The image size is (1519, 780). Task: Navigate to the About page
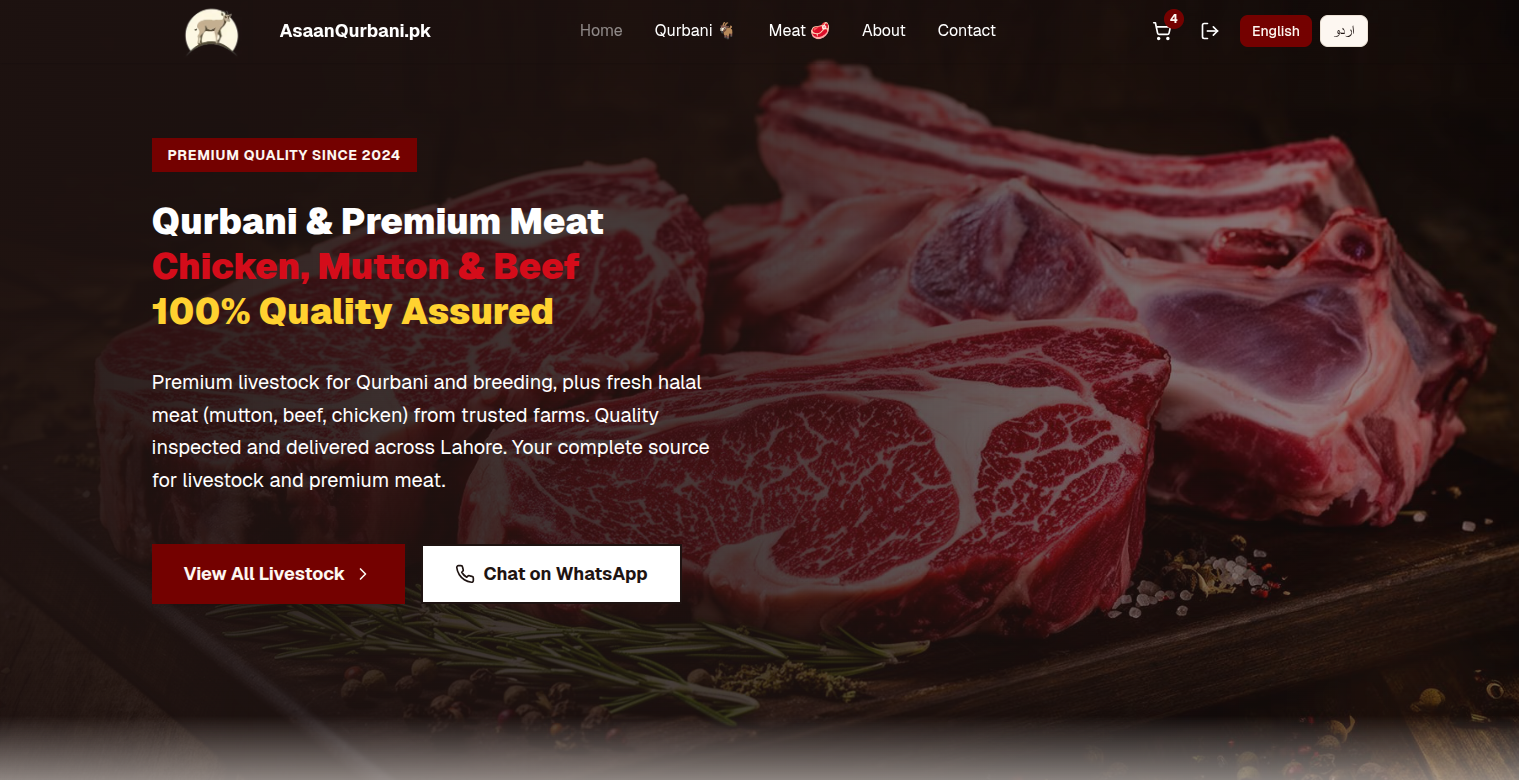(x=884, y=31)
